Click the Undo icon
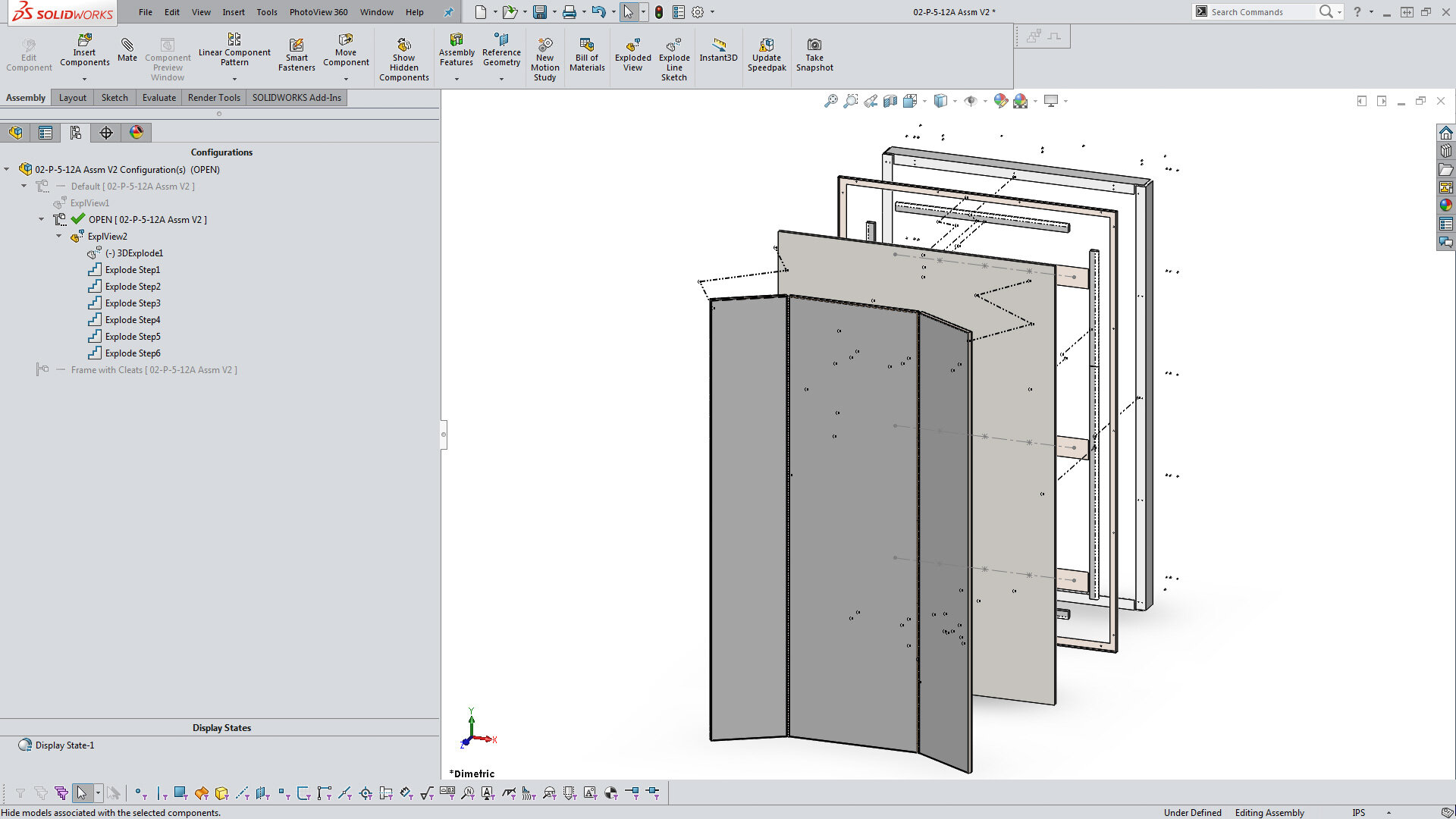This screenshot has height=819, width=1456. coord(599,12)
